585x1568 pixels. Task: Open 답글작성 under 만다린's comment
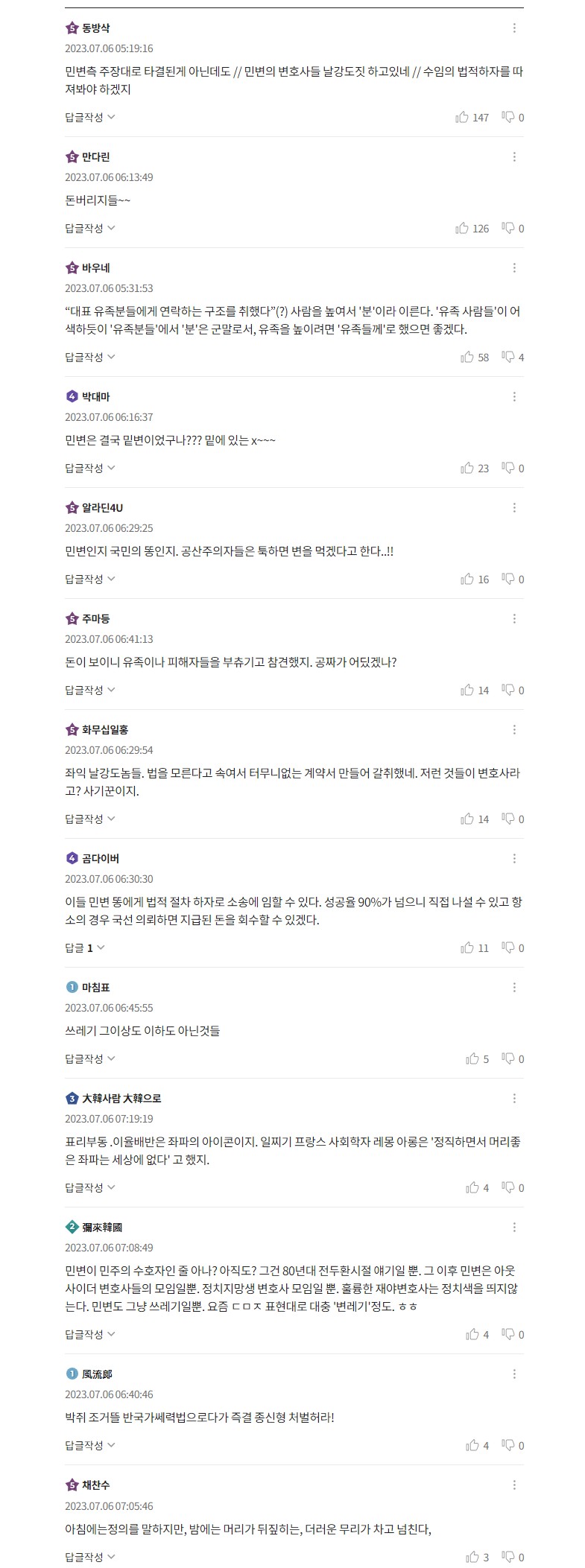(89, 228)
